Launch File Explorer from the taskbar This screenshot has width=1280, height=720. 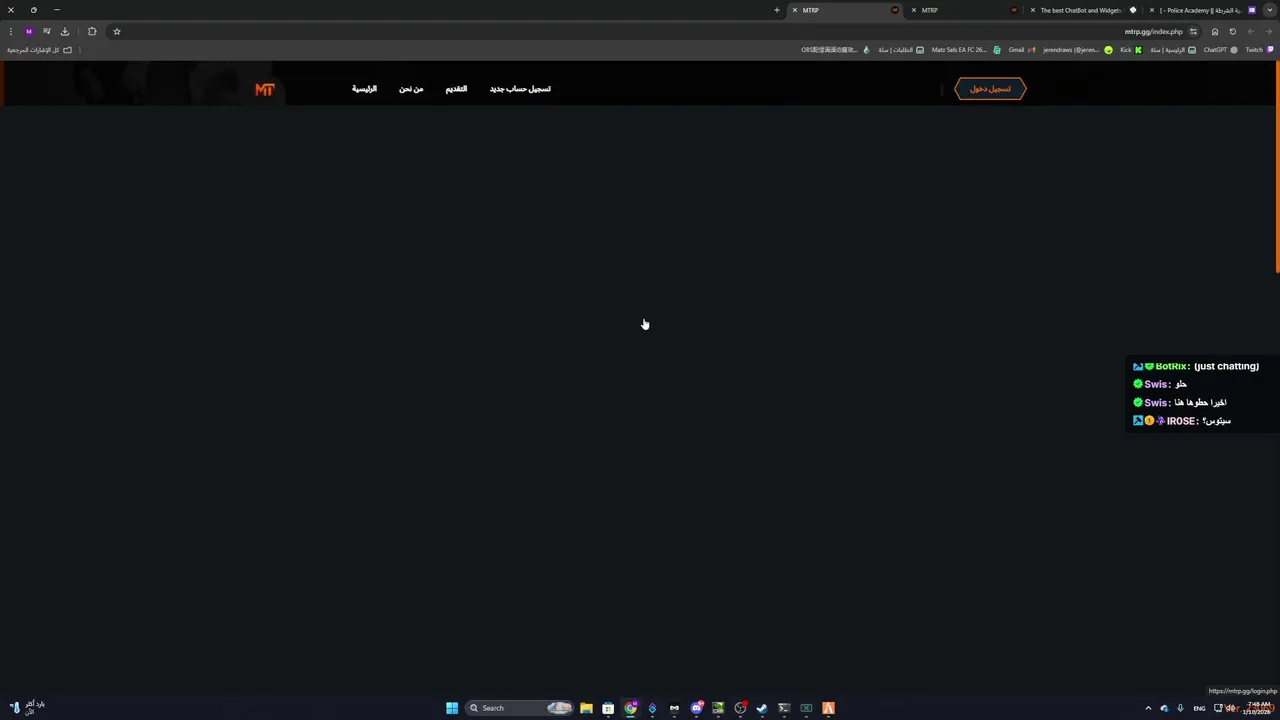(586, 708)
